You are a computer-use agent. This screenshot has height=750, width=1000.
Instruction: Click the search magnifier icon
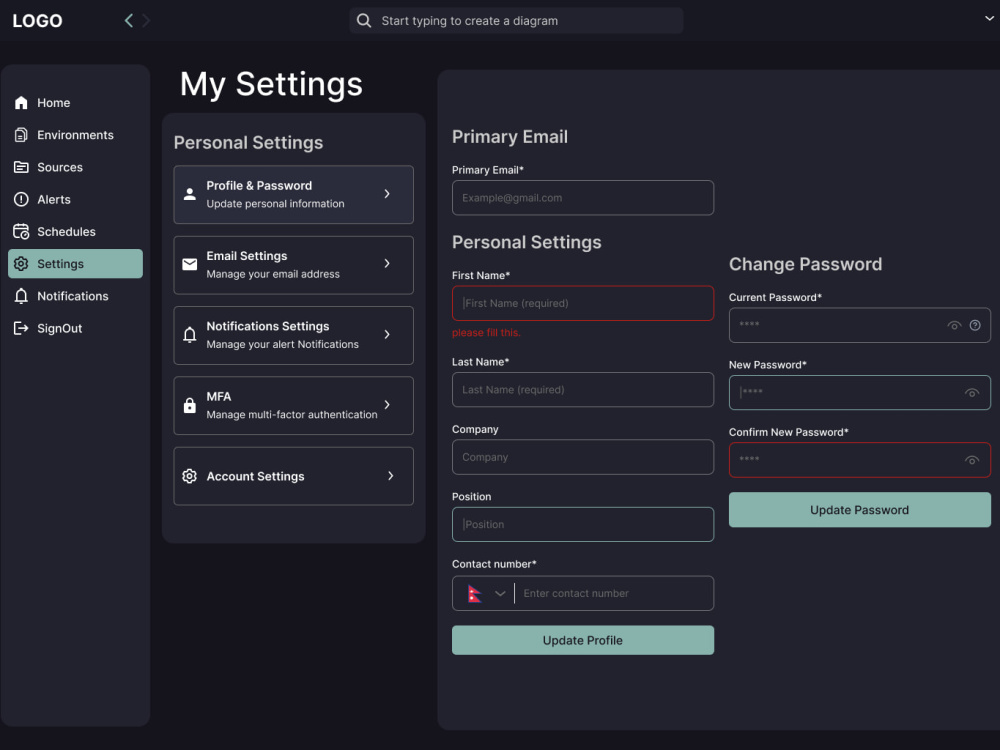[x=364, y=20]
